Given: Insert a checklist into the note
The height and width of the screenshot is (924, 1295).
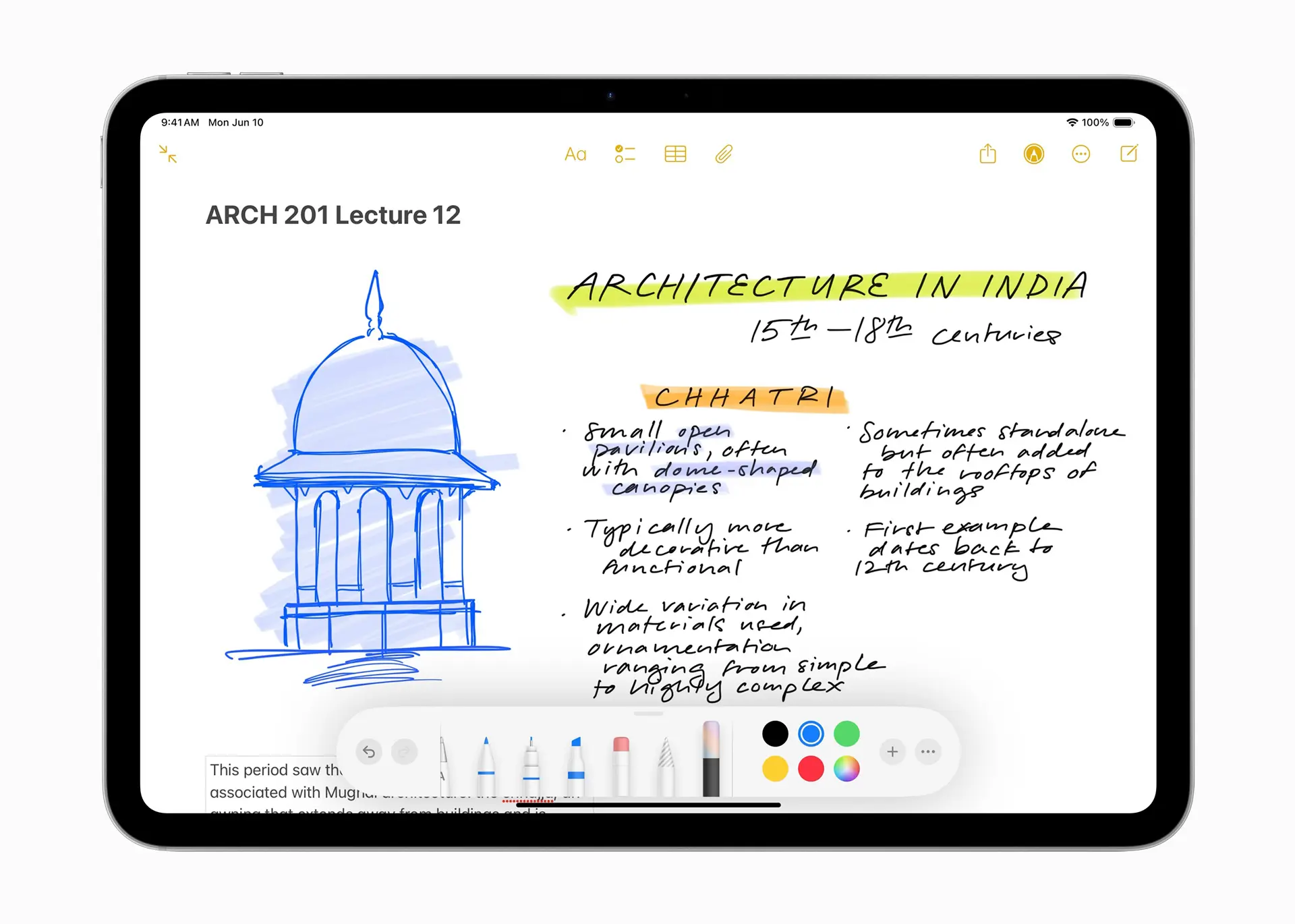Looking at the screenshot, I should (625, 154).
